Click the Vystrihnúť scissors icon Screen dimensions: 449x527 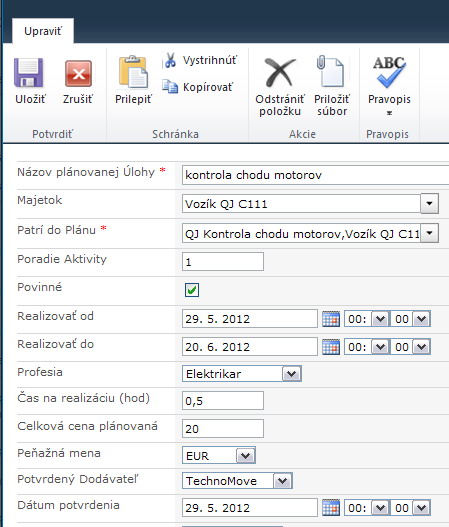coord(170,60)
